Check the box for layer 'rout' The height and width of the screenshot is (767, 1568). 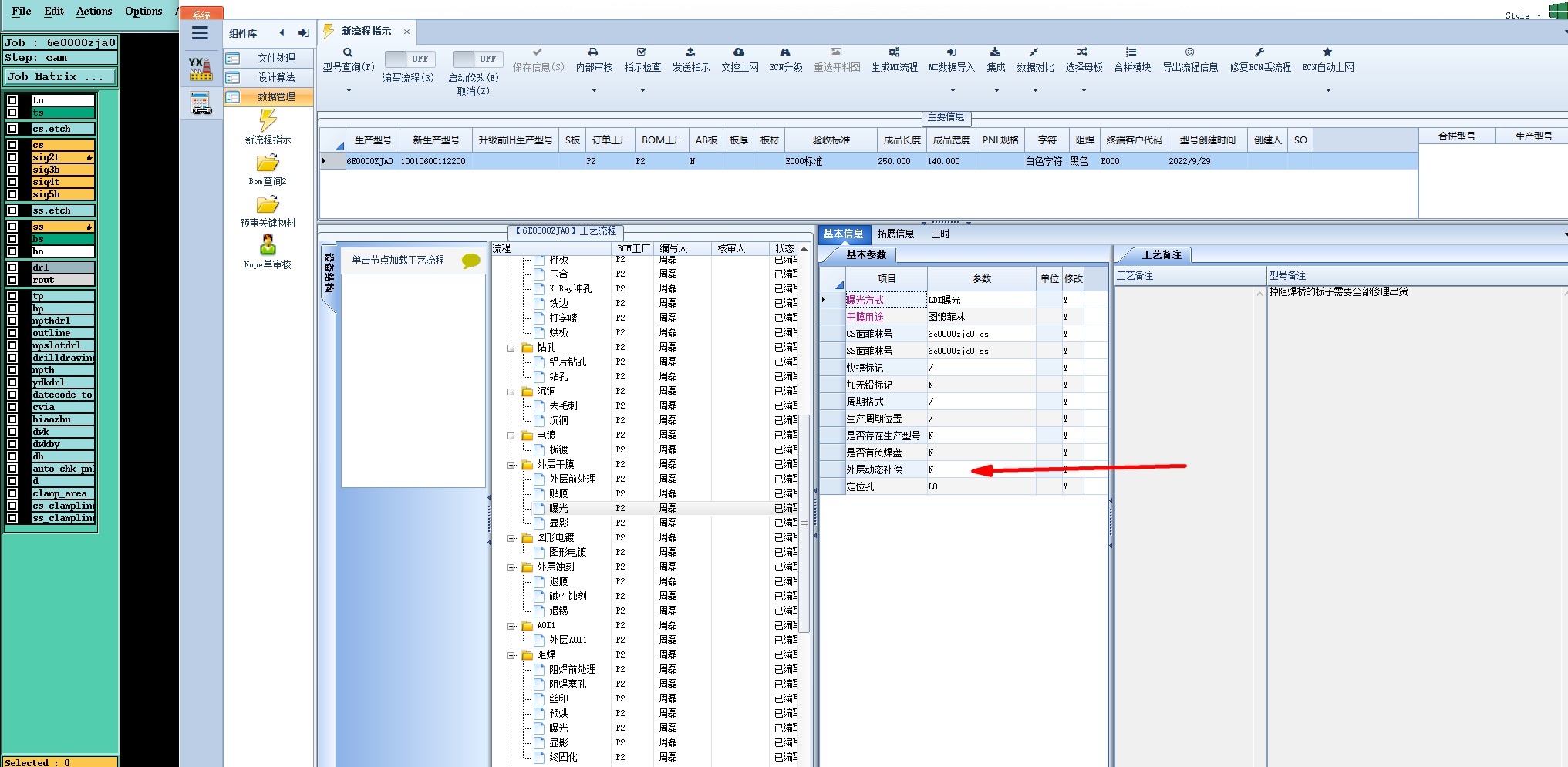tap(12, 280)
